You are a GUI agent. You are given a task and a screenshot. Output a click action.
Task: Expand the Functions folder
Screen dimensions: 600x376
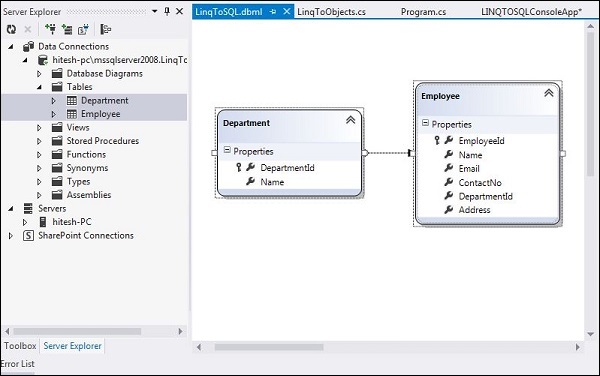pyautogui.click(x=39, y=155)
